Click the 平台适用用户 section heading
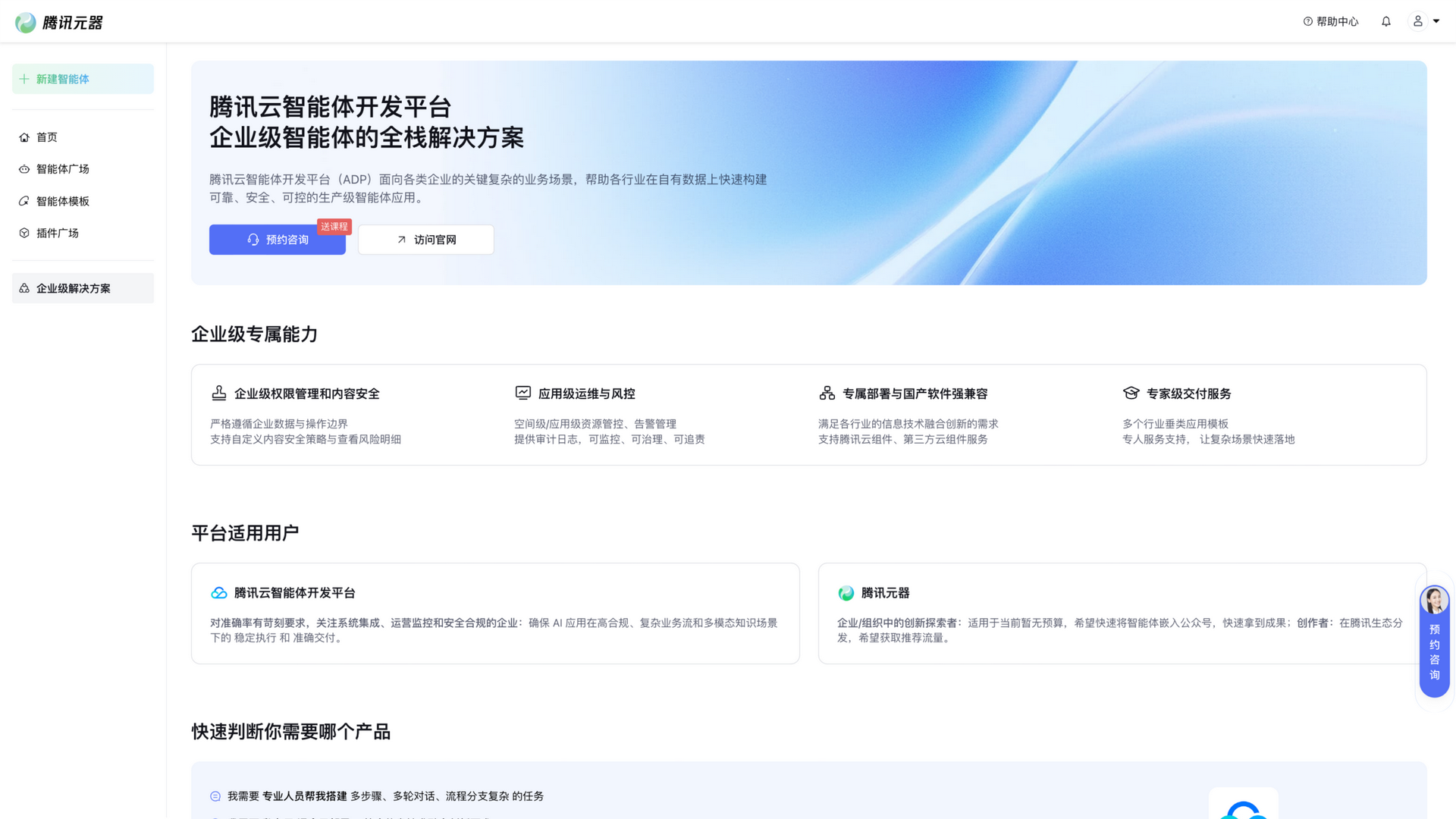 tap(245, 533)
